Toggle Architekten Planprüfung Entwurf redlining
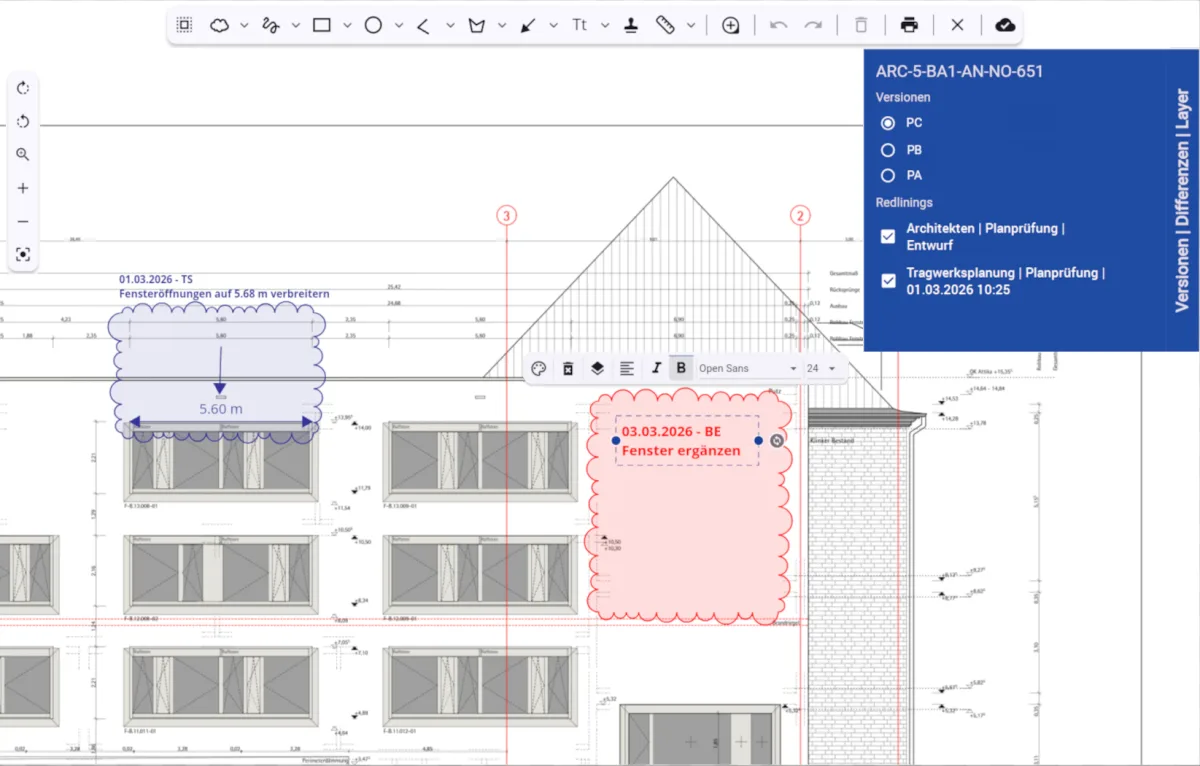 tap(887, 236)
